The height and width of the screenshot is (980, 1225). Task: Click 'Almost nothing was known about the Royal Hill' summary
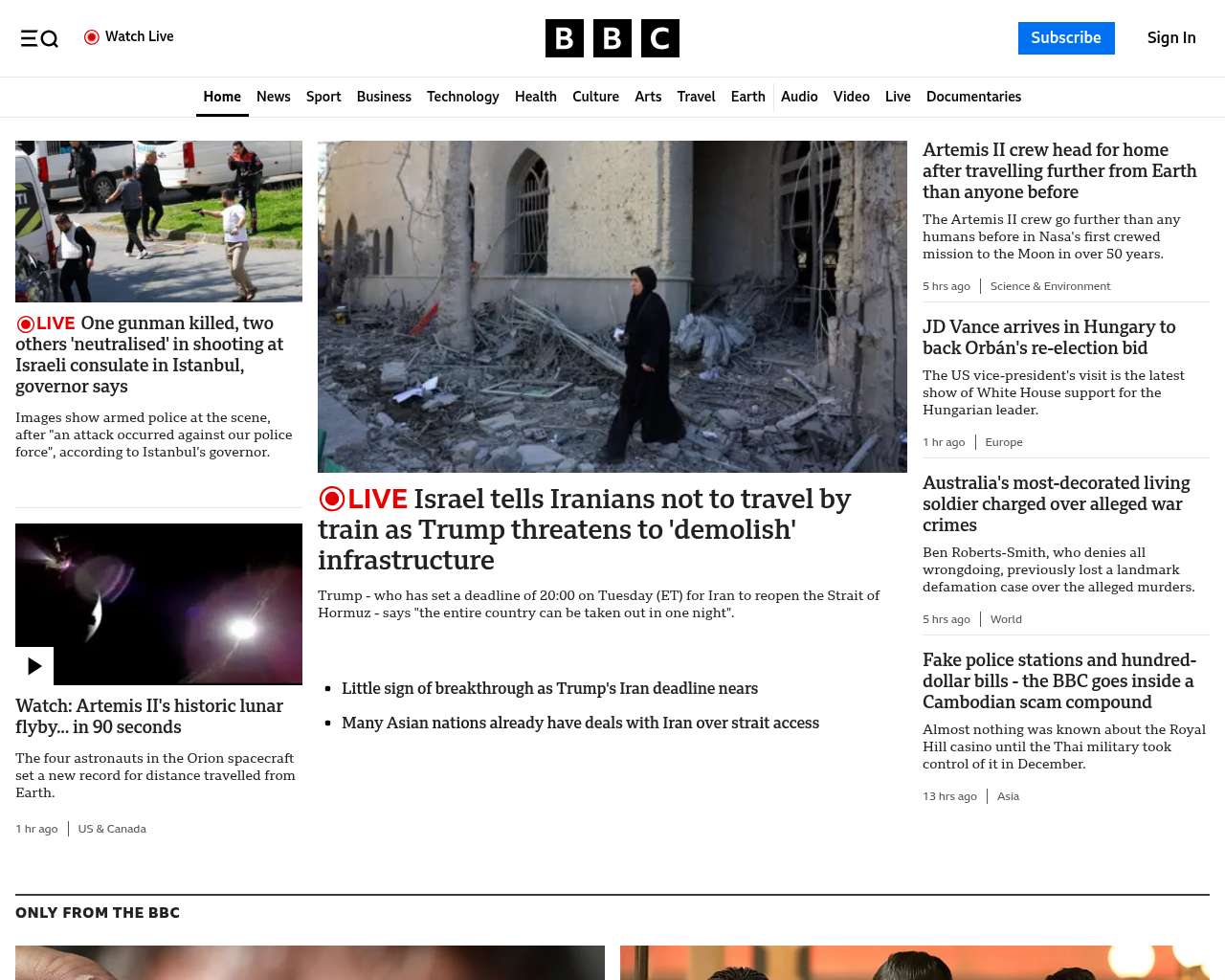point(1063,747)
